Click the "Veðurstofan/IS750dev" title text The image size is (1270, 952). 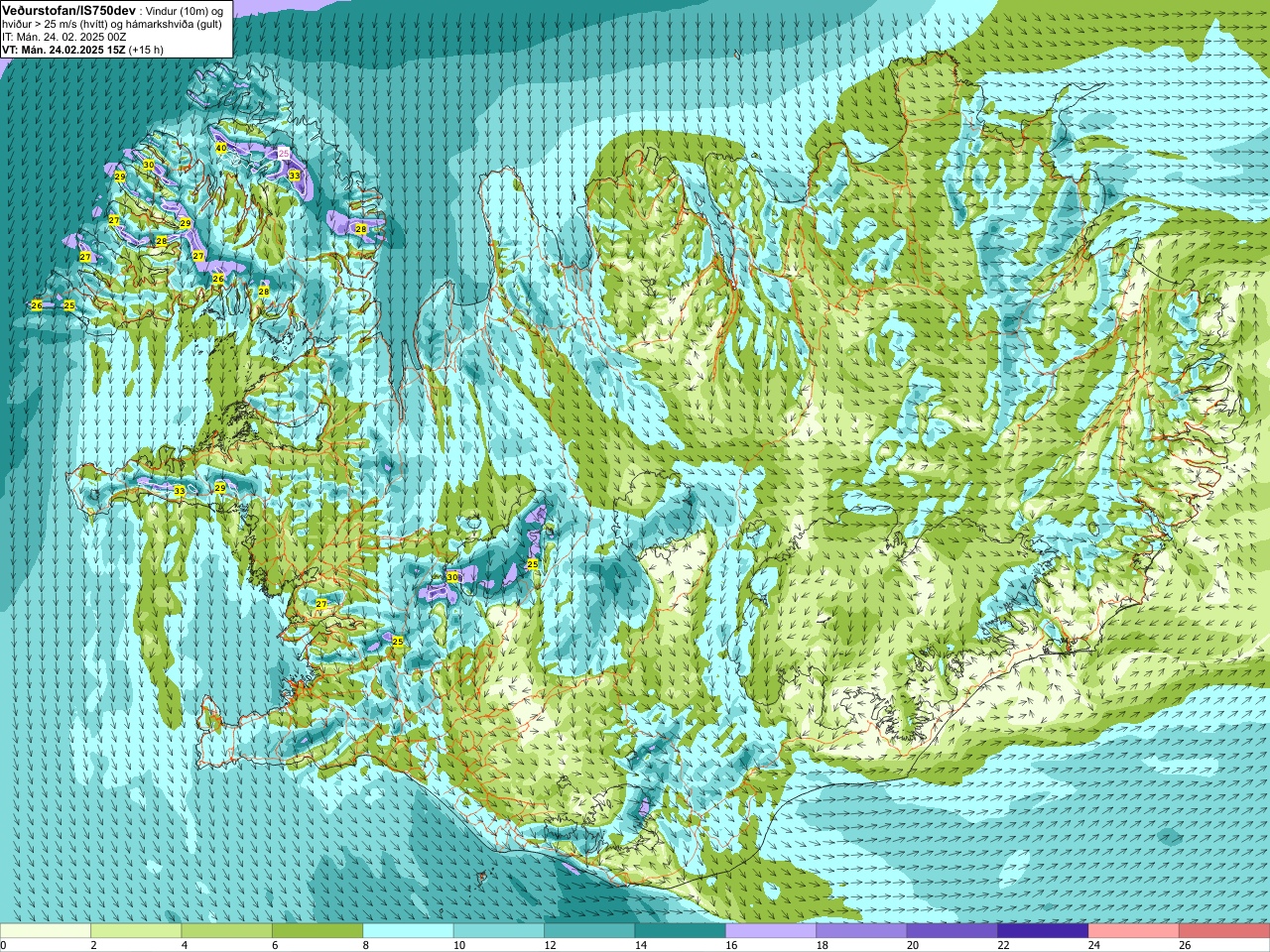68,9
